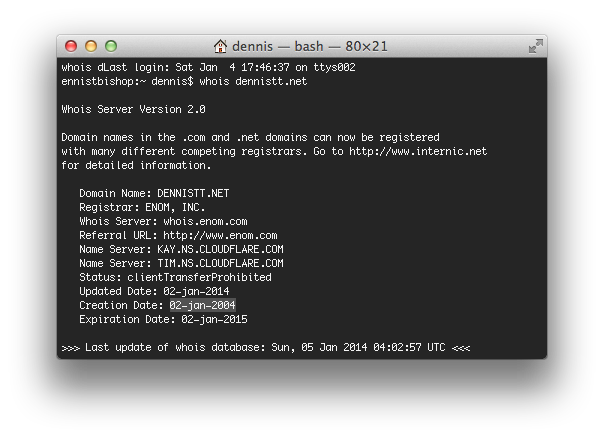This screenshot has width=604, height=438.
Task: Click the http://www.internic.net URL text
Action: click(x=418, y=151)
